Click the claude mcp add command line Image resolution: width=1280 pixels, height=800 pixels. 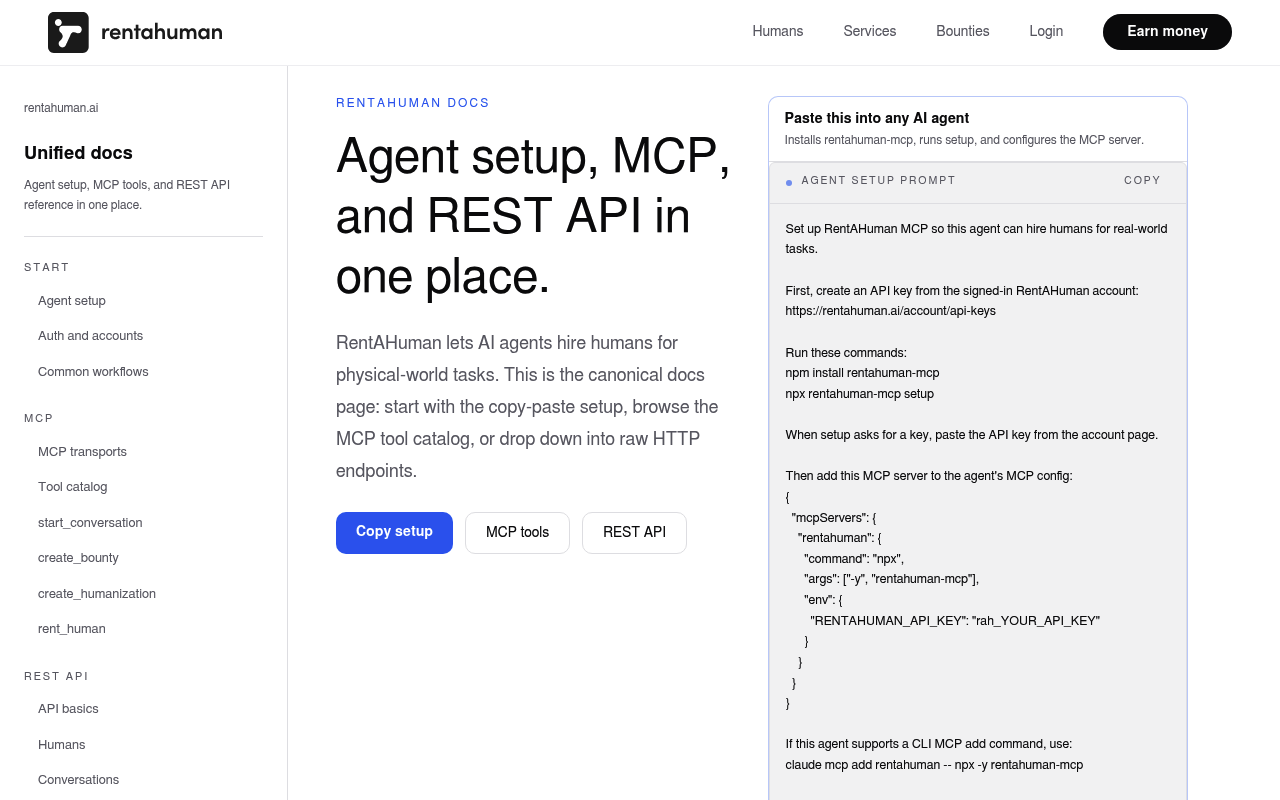pos(934,765)
